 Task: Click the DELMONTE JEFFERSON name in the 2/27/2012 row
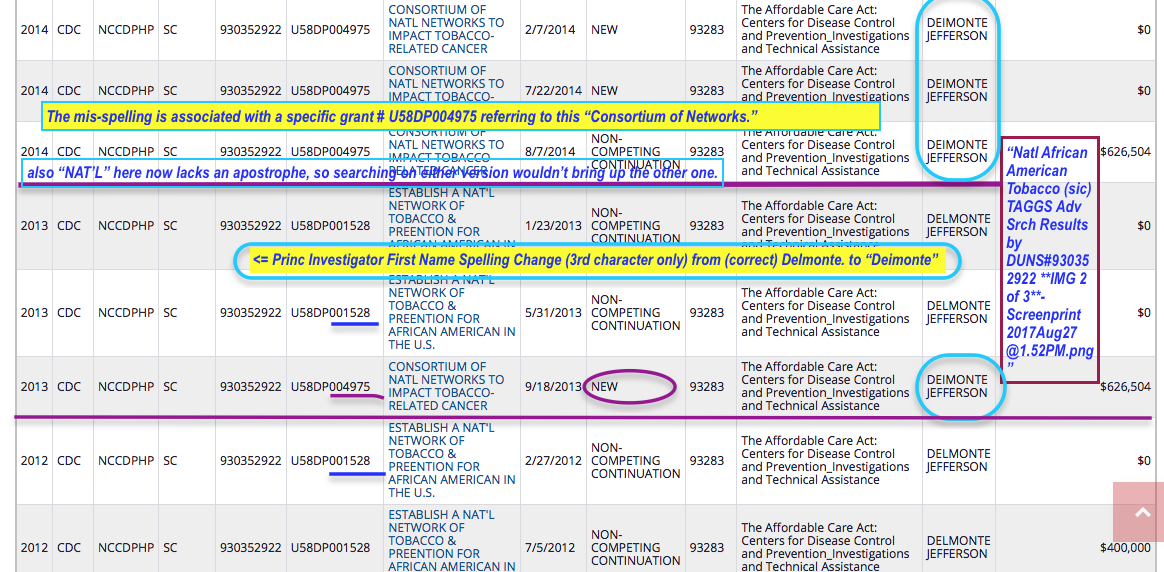pyautogui.click(x=958, y=460)
